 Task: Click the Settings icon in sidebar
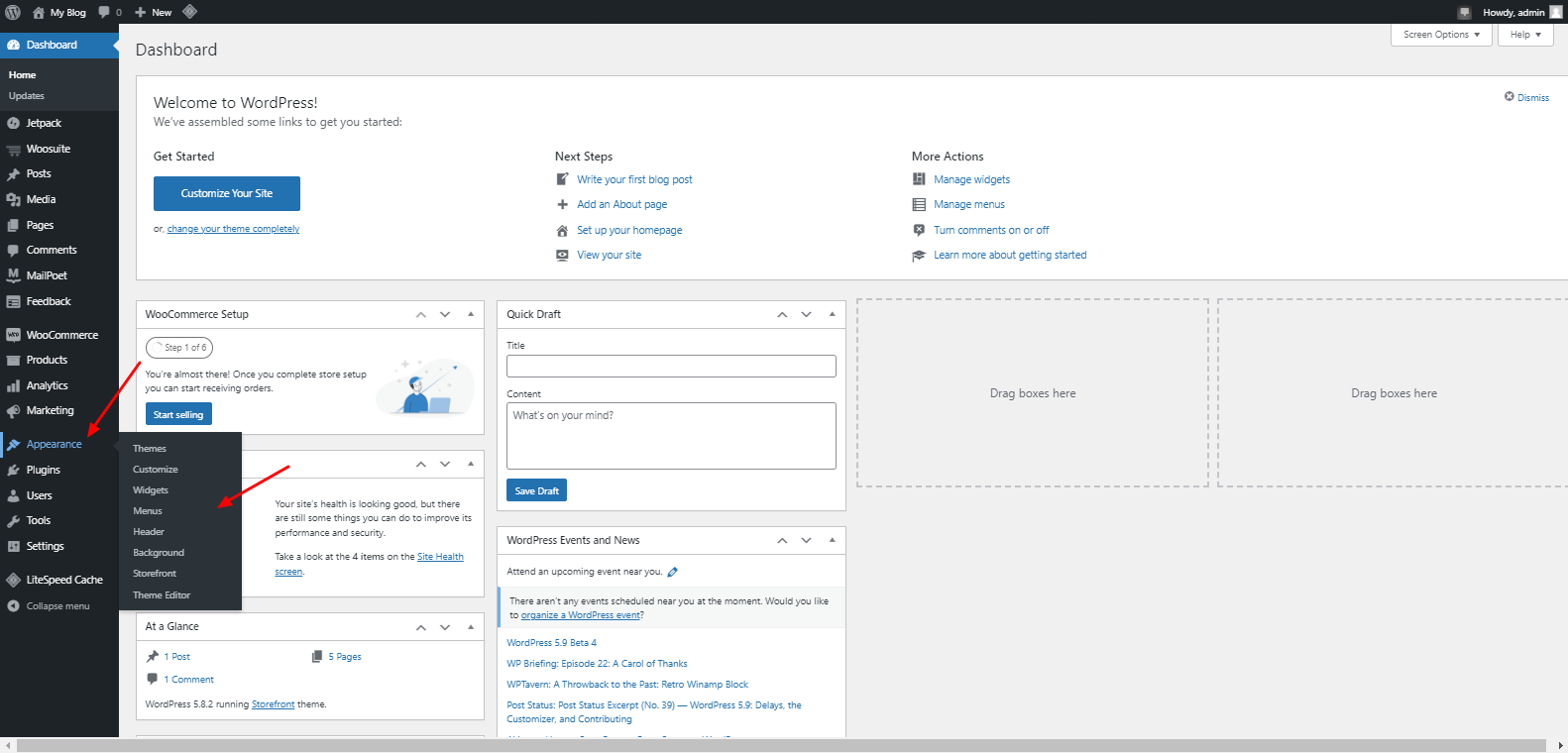click(13, 547)
